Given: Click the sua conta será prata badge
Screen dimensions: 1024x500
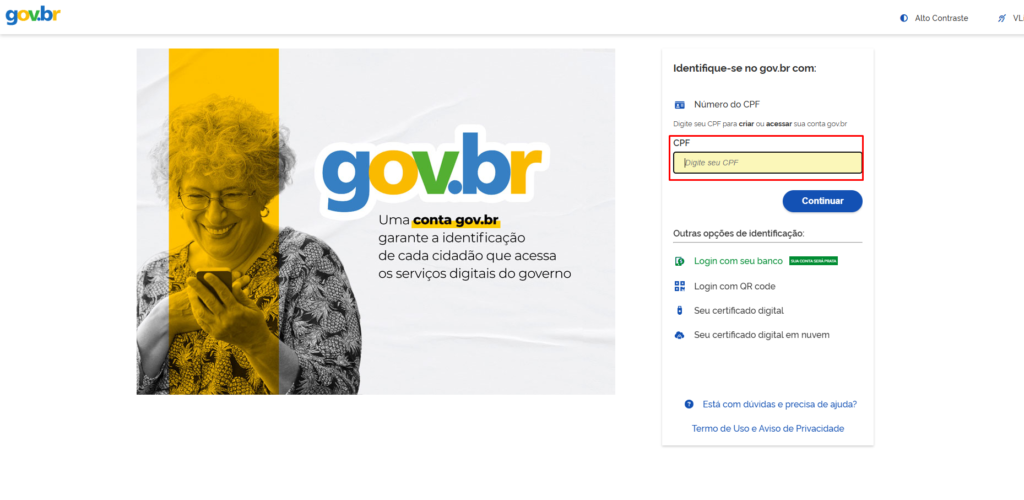Looking at the screenshot, I should (813, 260).
